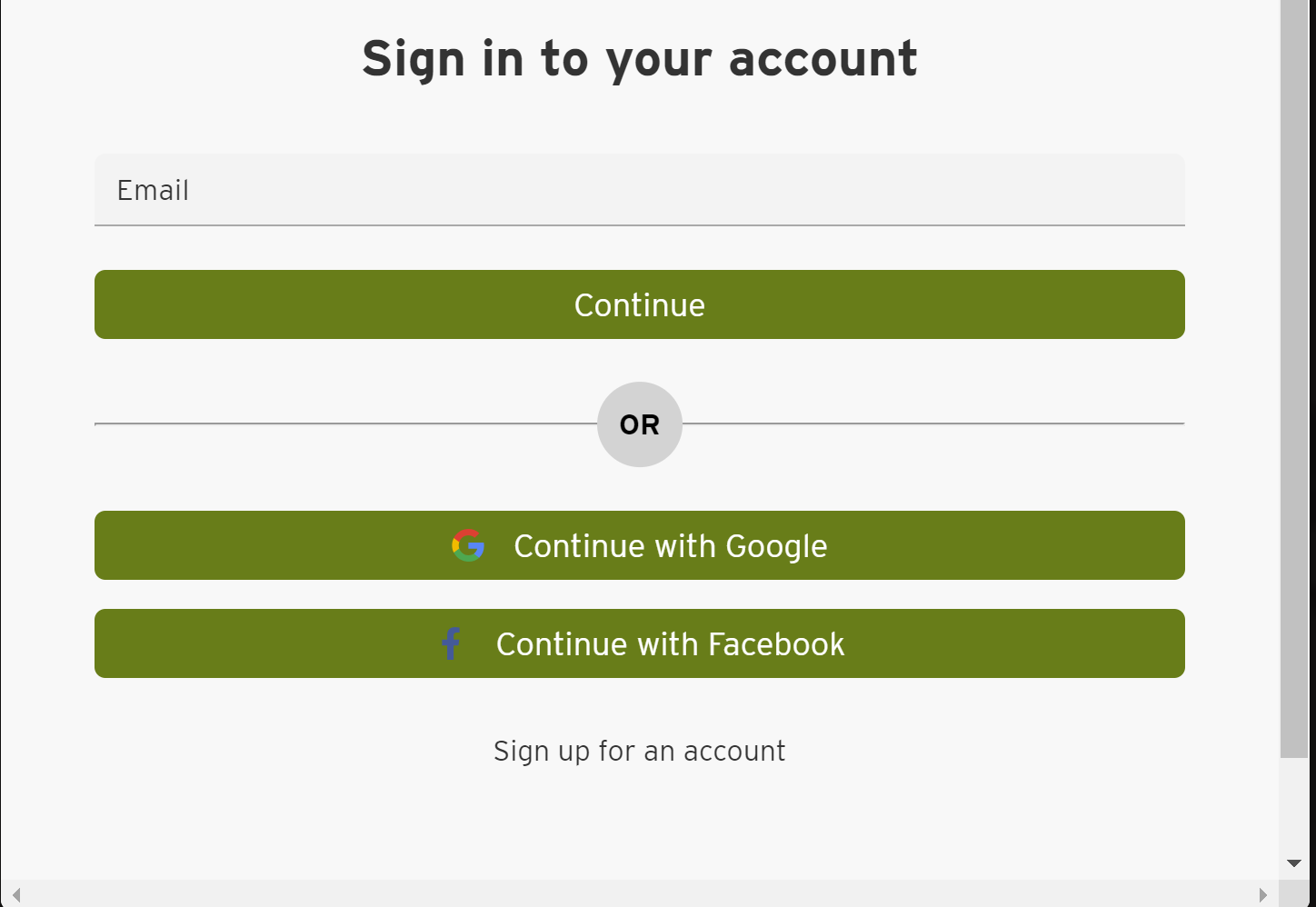Focus the Email input field
This screenshot has width=1316, height=907.
click(x=640, y=190)
